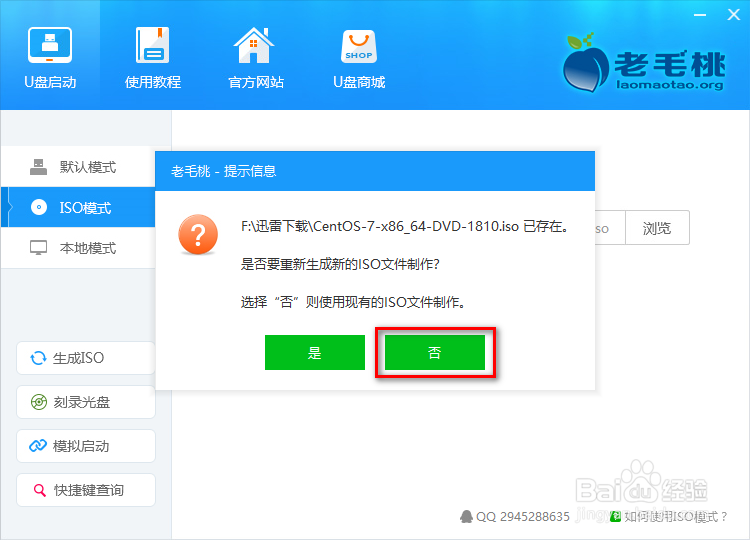Click the 是否要重新生成新的ISO文件制作 text
This screenshot has height=540, width=750.
[x=340, y=264]
